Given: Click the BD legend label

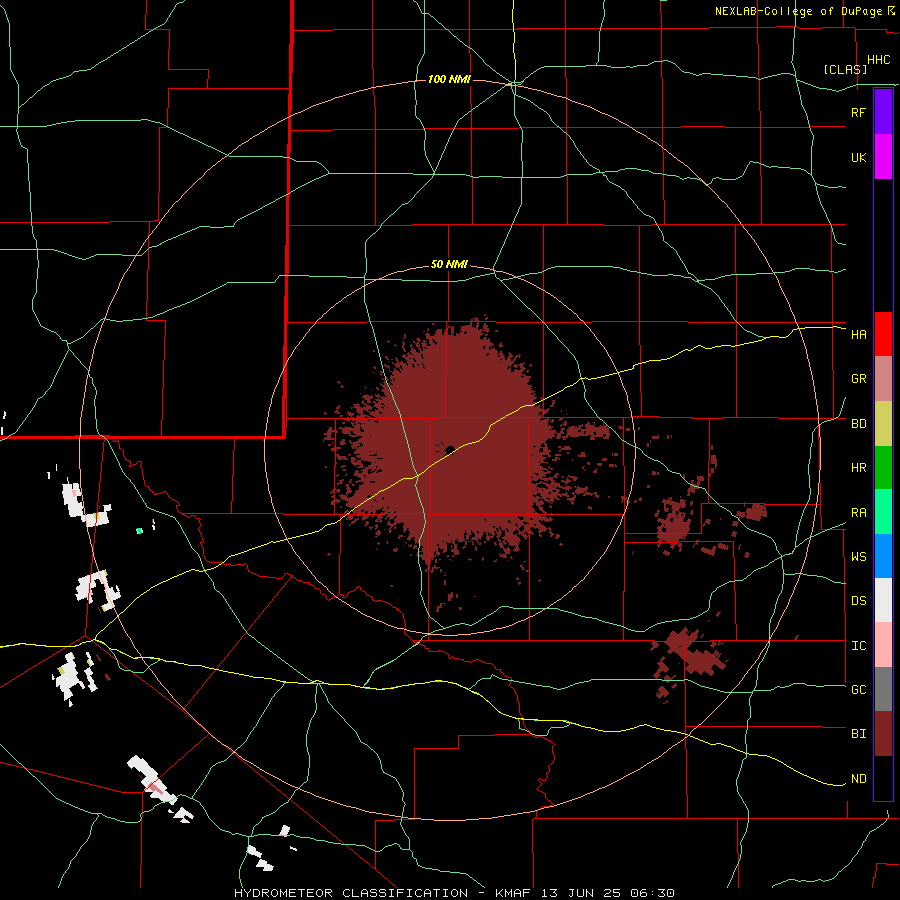Looking at the screenshot, I should click(x=858, y=424).
